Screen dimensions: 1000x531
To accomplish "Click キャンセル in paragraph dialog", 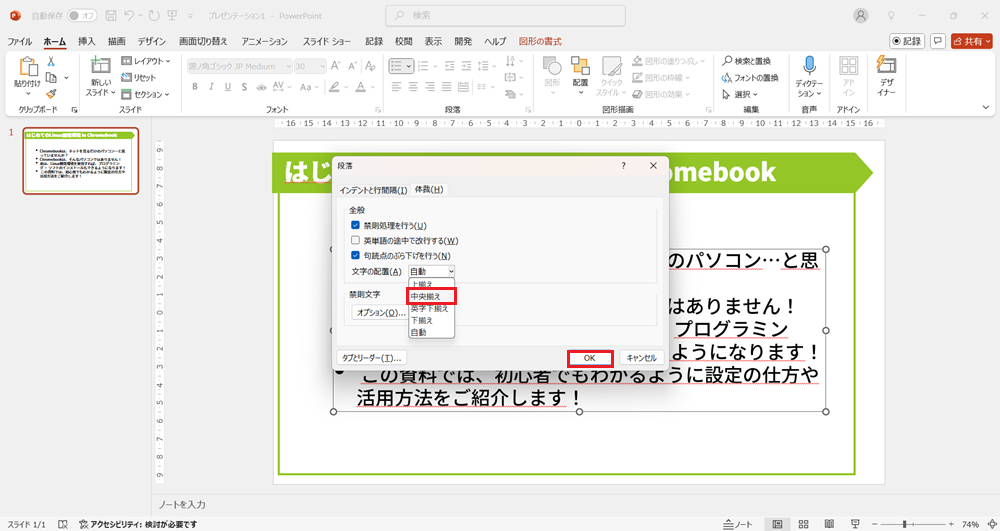I will 642,358.
